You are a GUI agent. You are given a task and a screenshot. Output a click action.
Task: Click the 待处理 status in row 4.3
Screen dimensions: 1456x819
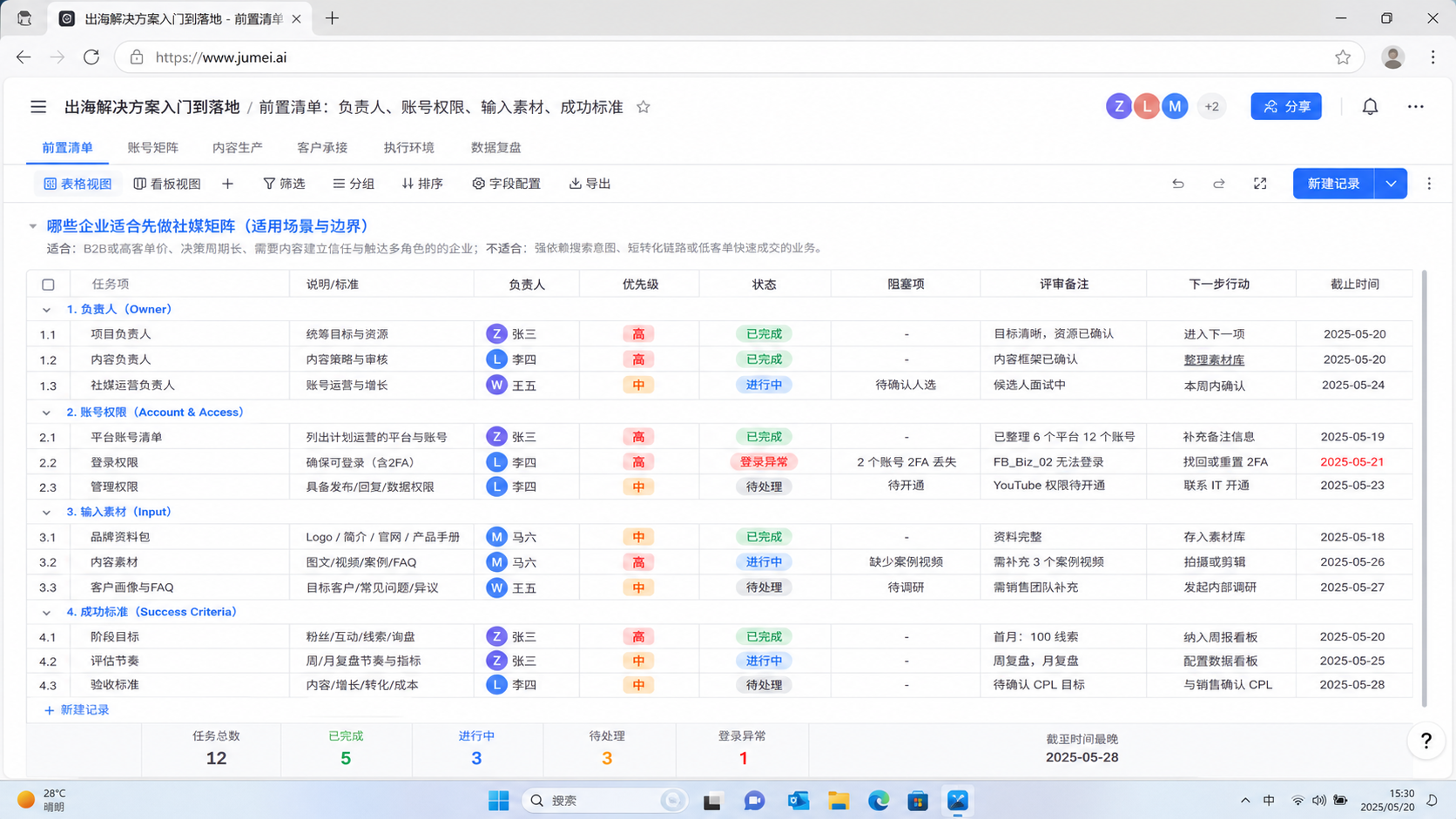pos(764,685)
